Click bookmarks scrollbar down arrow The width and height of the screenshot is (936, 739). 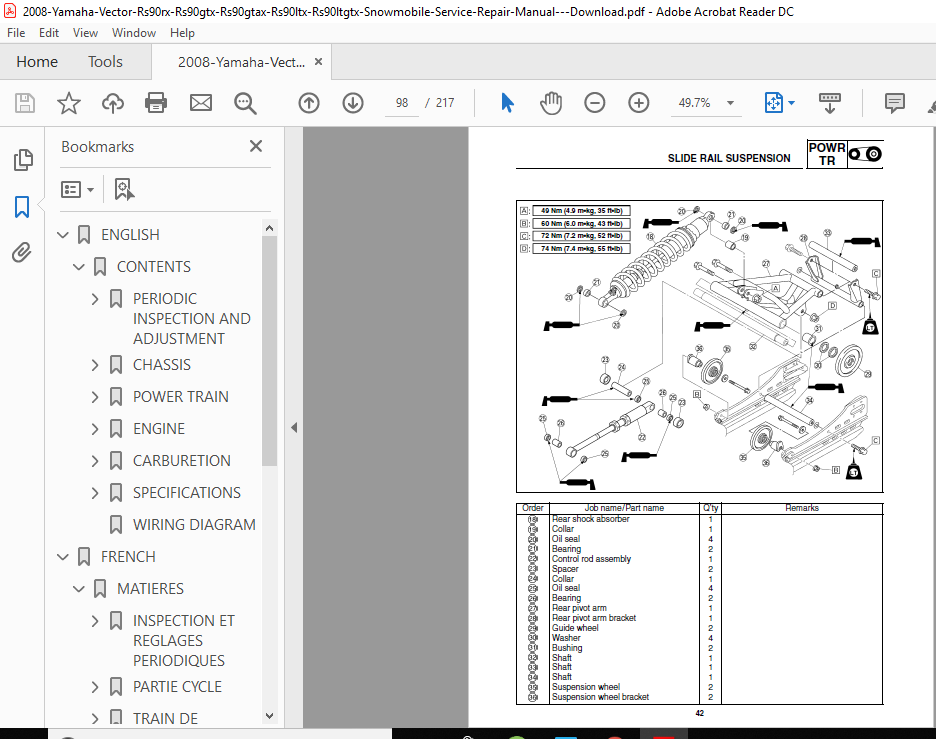tap(269, 716)
